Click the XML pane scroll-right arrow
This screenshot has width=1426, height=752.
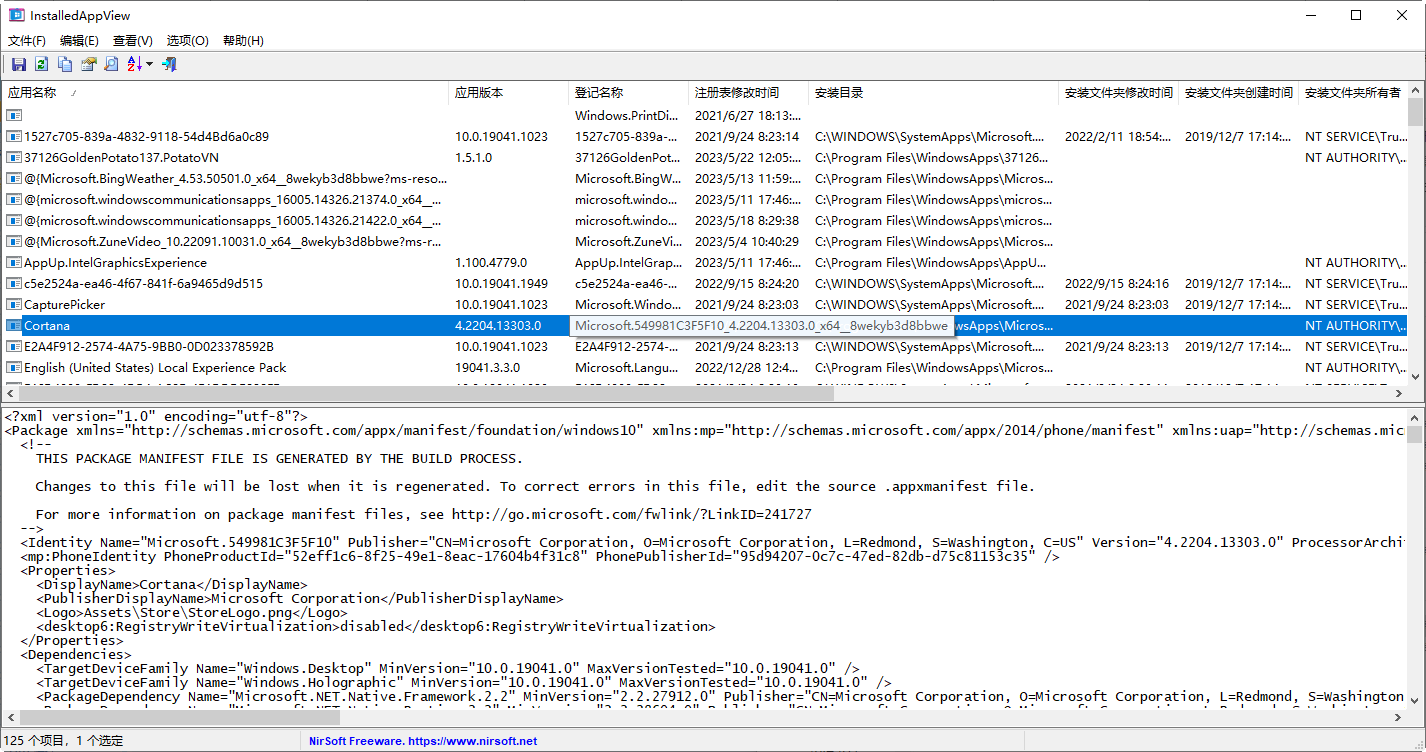(x=1399, y=717)
